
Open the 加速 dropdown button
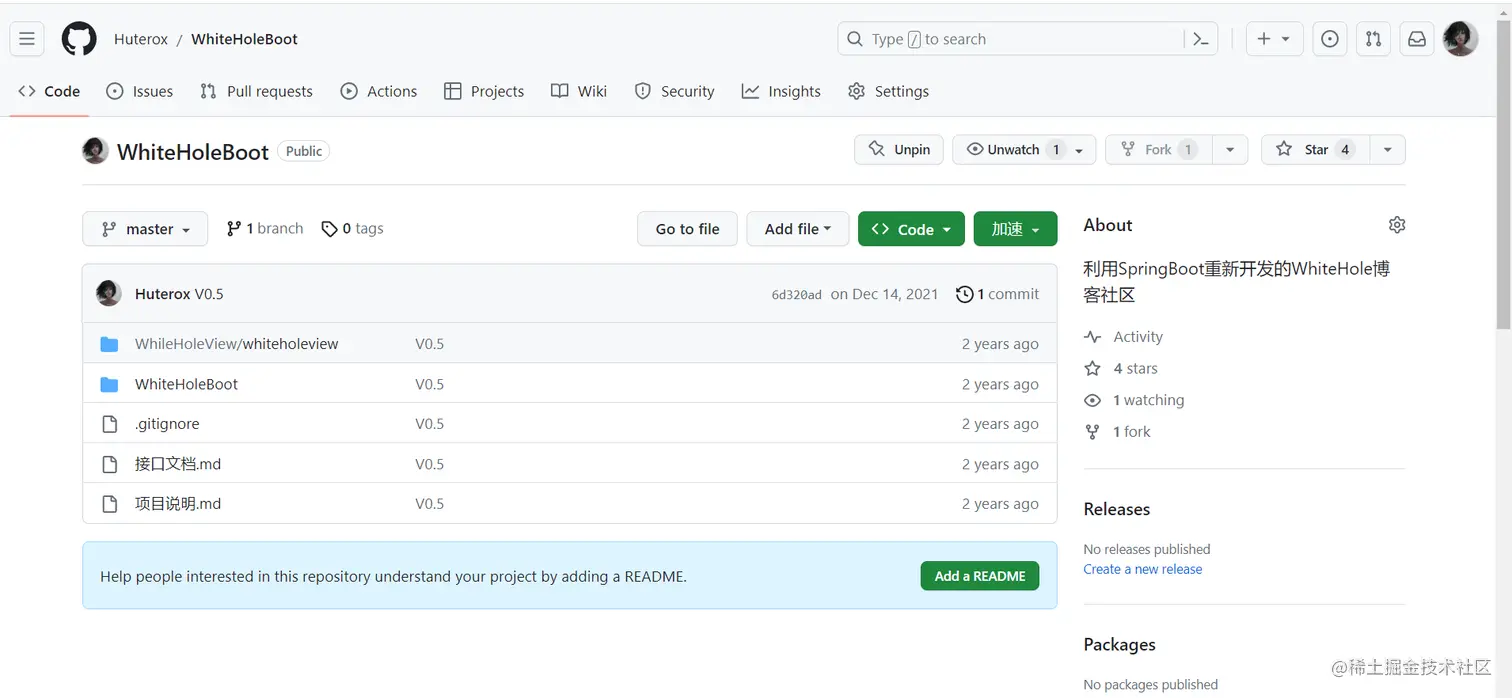(x=1015, y=229)
